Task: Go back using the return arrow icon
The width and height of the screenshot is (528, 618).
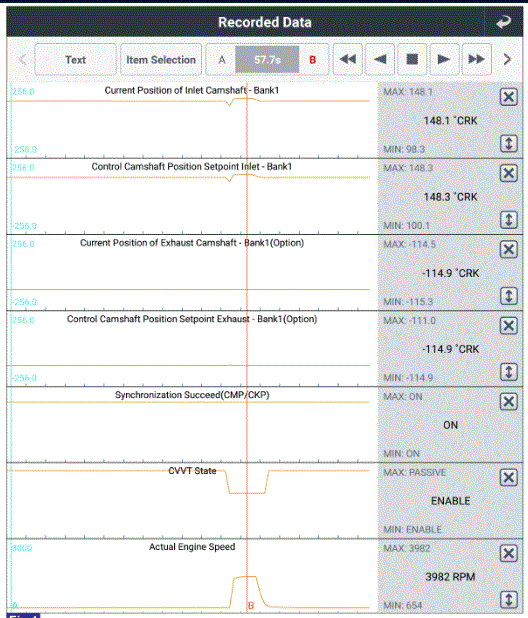Action: point(504,22)
